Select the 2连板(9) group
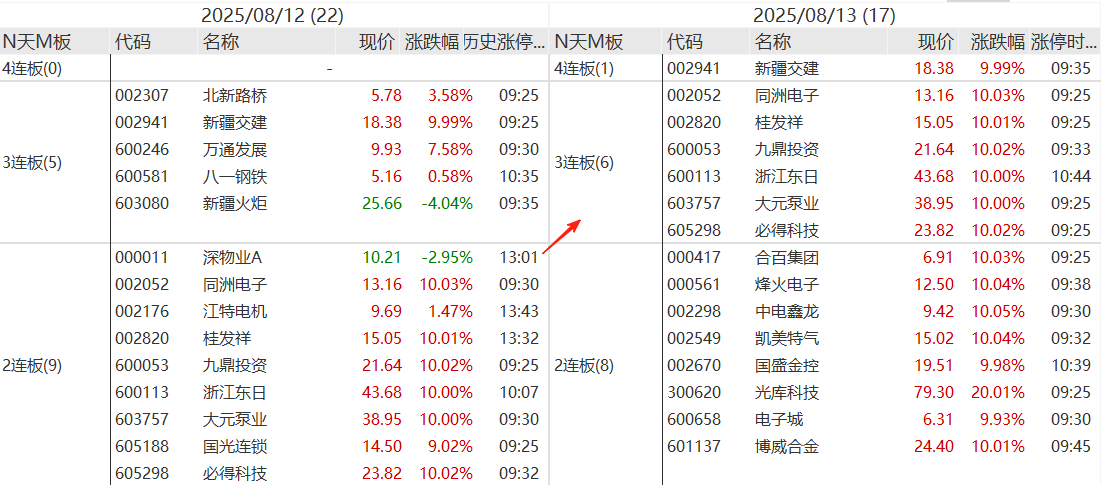The height and width of the screenshot is (485, 1101). pyautogui.click(x=32, y=366)
